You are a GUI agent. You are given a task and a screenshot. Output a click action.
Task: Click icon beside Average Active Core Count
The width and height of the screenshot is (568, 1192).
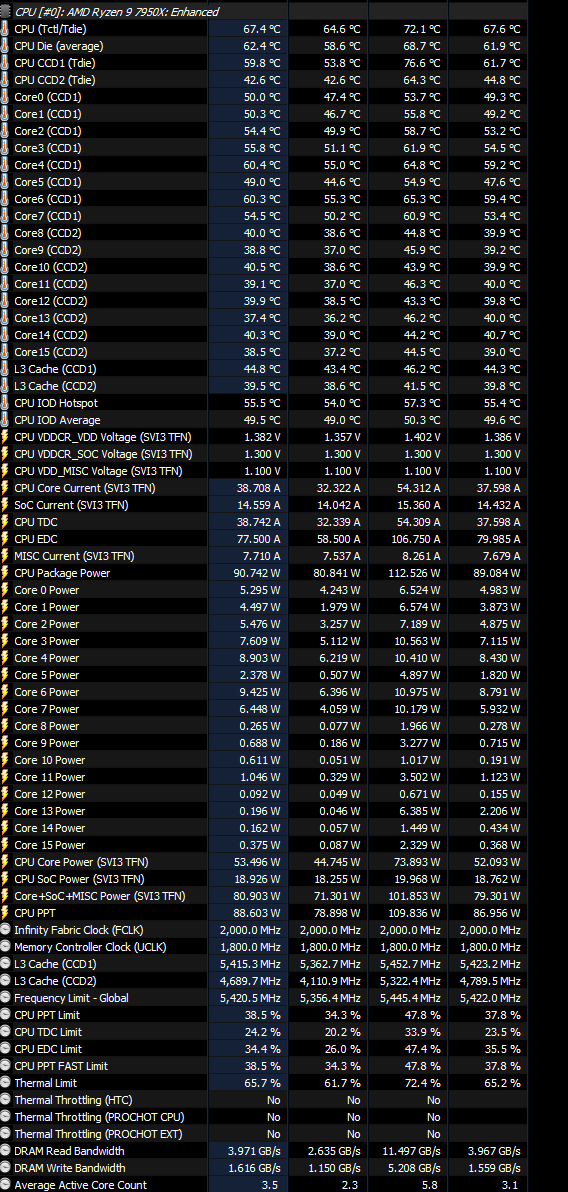point(5,1184)
